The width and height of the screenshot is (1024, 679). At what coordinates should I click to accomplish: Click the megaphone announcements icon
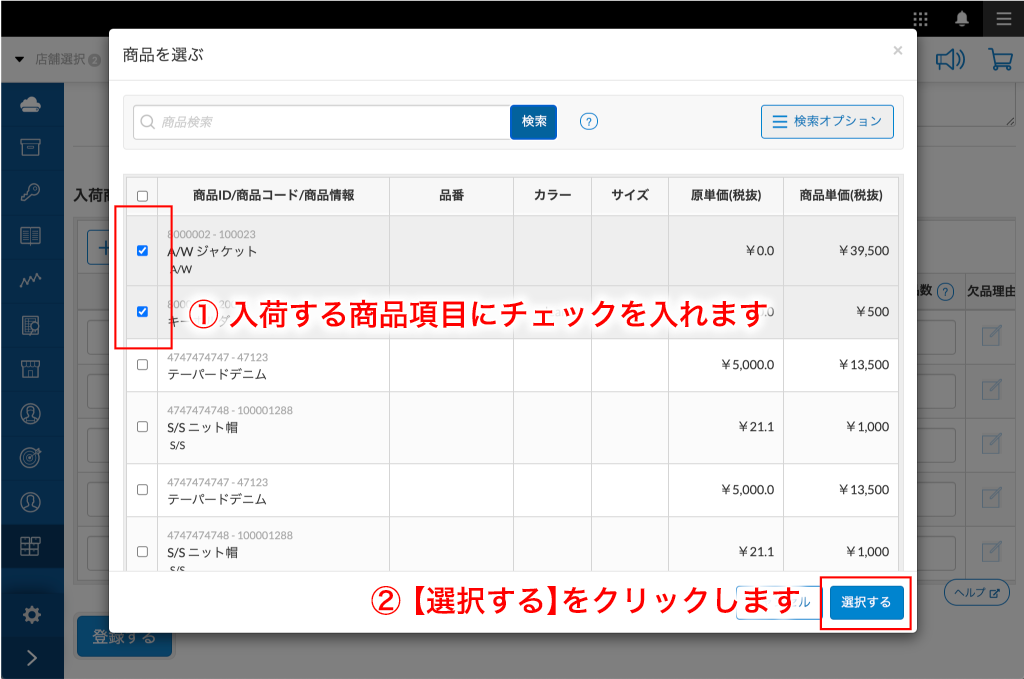click(x=949, y=60)
